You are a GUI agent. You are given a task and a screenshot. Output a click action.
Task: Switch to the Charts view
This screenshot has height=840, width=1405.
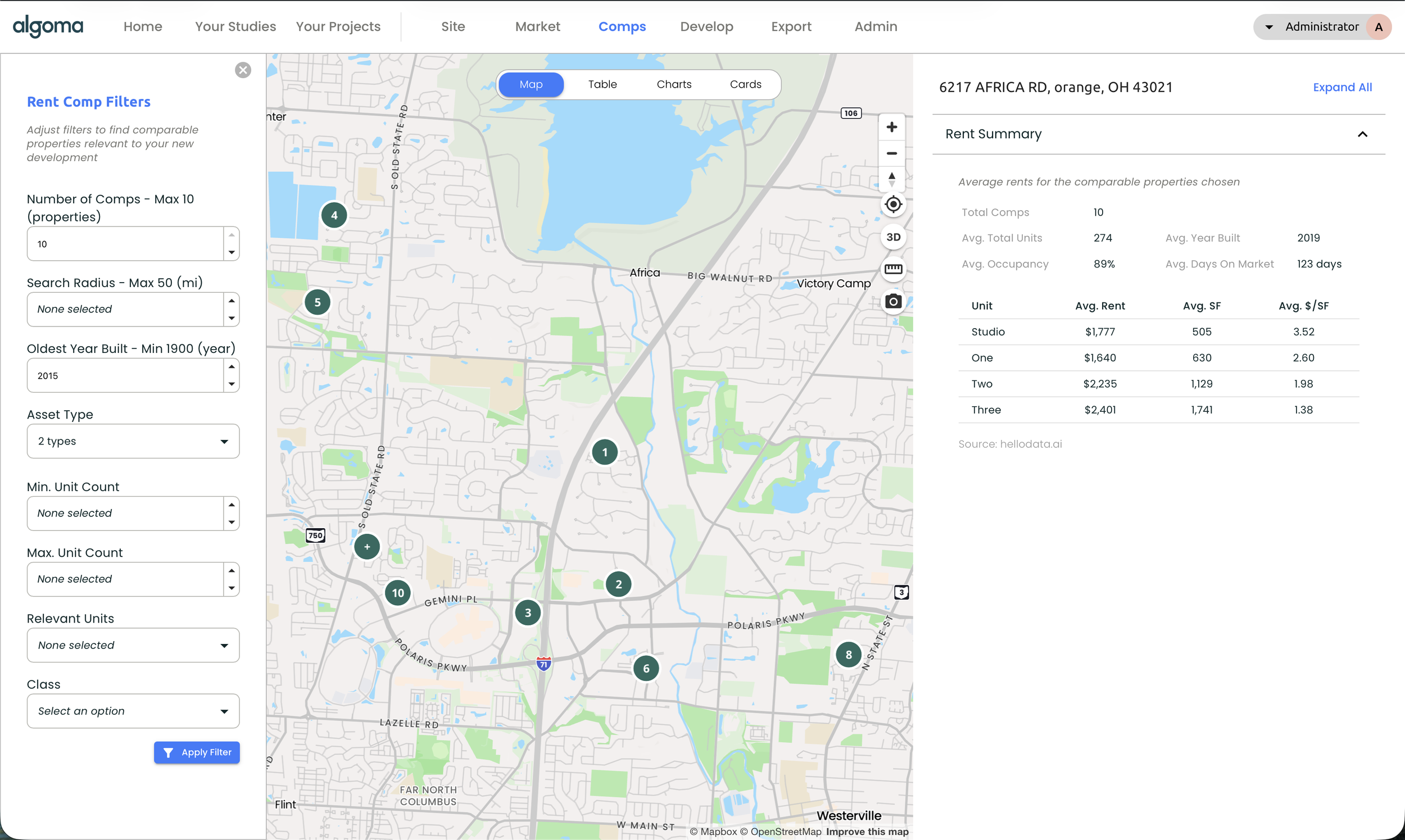pos(674,84)
